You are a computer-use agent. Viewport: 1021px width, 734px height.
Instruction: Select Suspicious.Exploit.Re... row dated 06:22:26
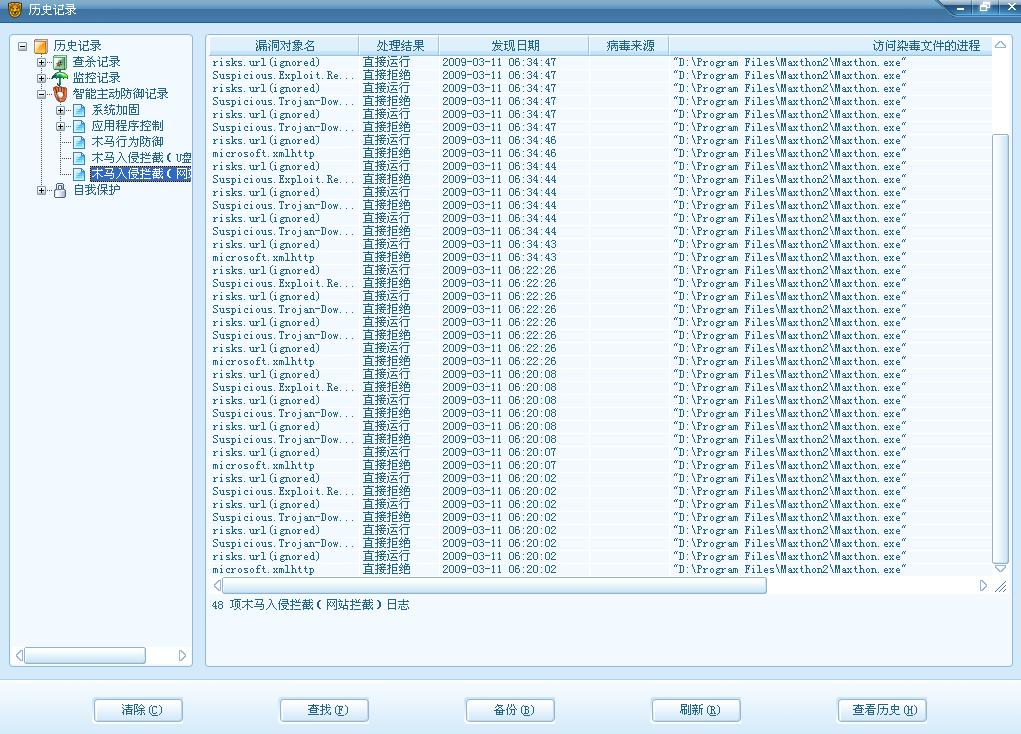[600, 284]
